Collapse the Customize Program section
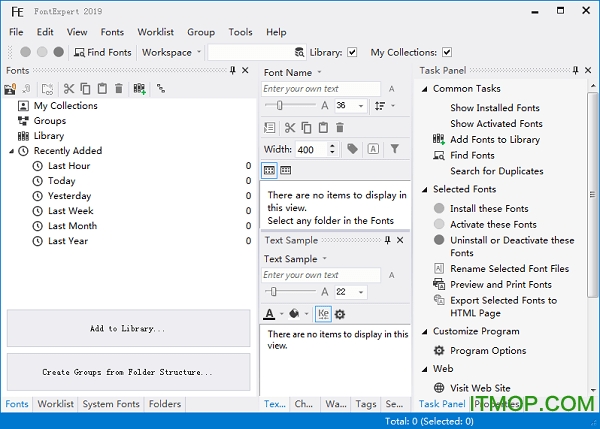Image resolution: width=600 pixels, height=429 pixels. point(424,332)
